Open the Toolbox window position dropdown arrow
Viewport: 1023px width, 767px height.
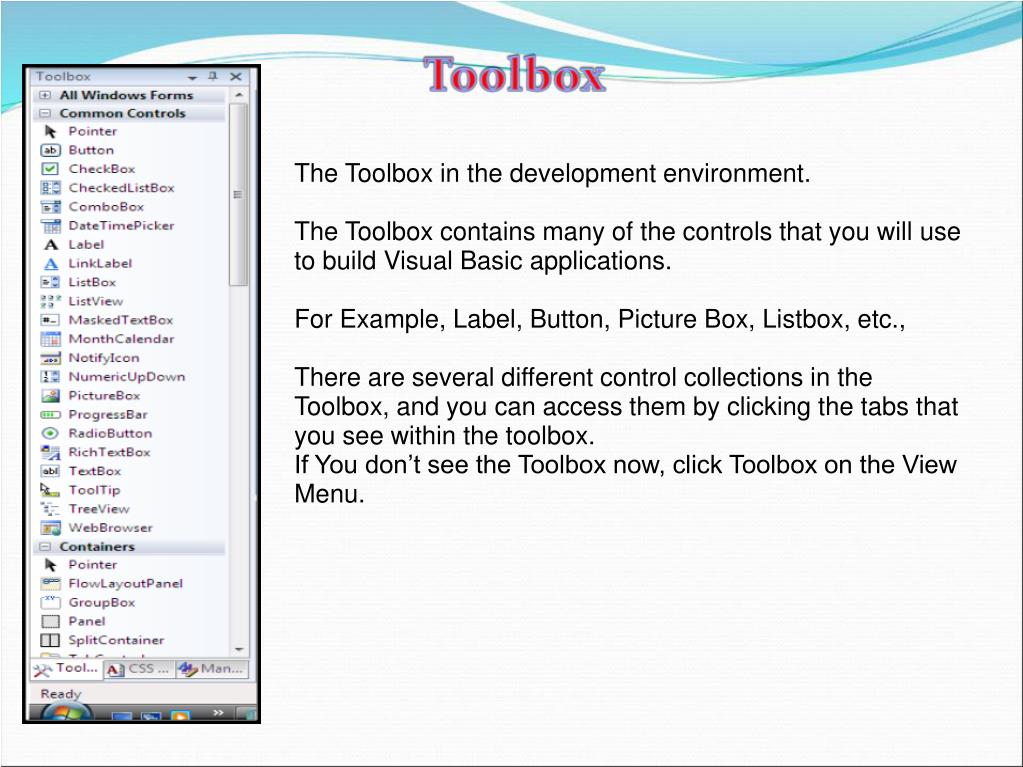pos(192,77)
